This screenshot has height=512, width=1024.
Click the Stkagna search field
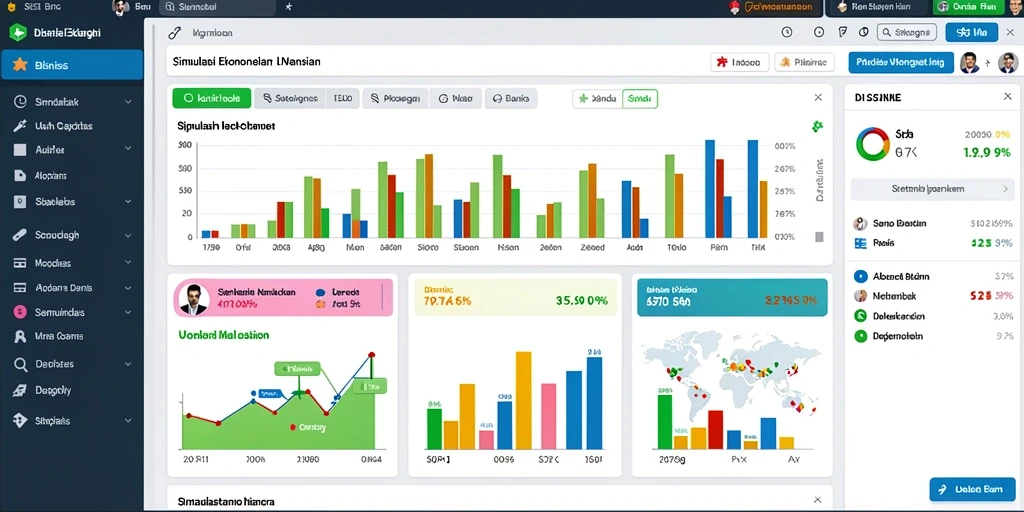click(906, 32)
